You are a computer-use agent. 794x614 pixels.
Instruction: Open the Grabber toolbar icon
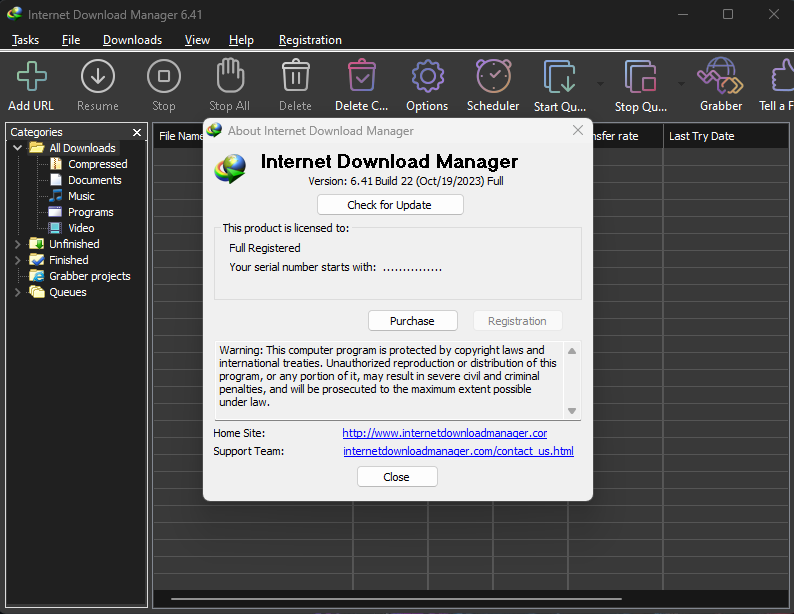tap(721, 76)
